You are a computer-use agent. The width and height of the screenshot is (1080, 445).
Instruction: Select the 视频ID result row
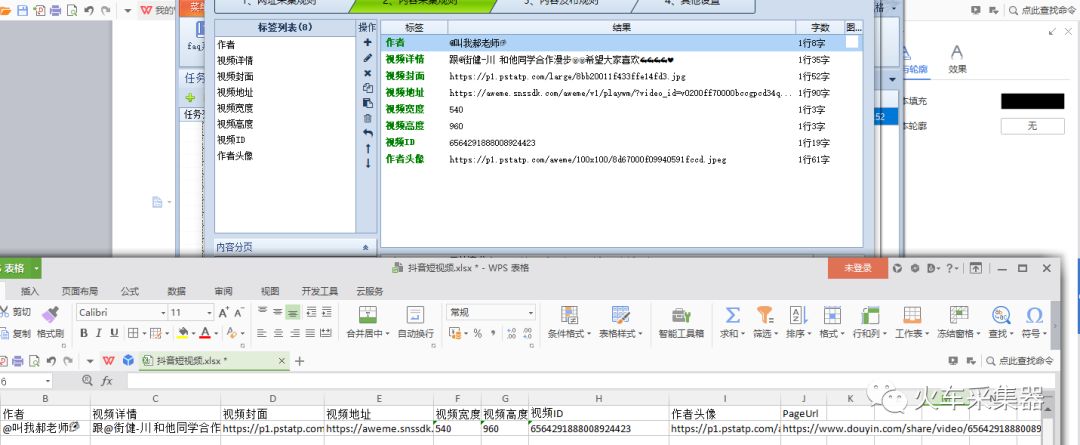coord(621,143)
